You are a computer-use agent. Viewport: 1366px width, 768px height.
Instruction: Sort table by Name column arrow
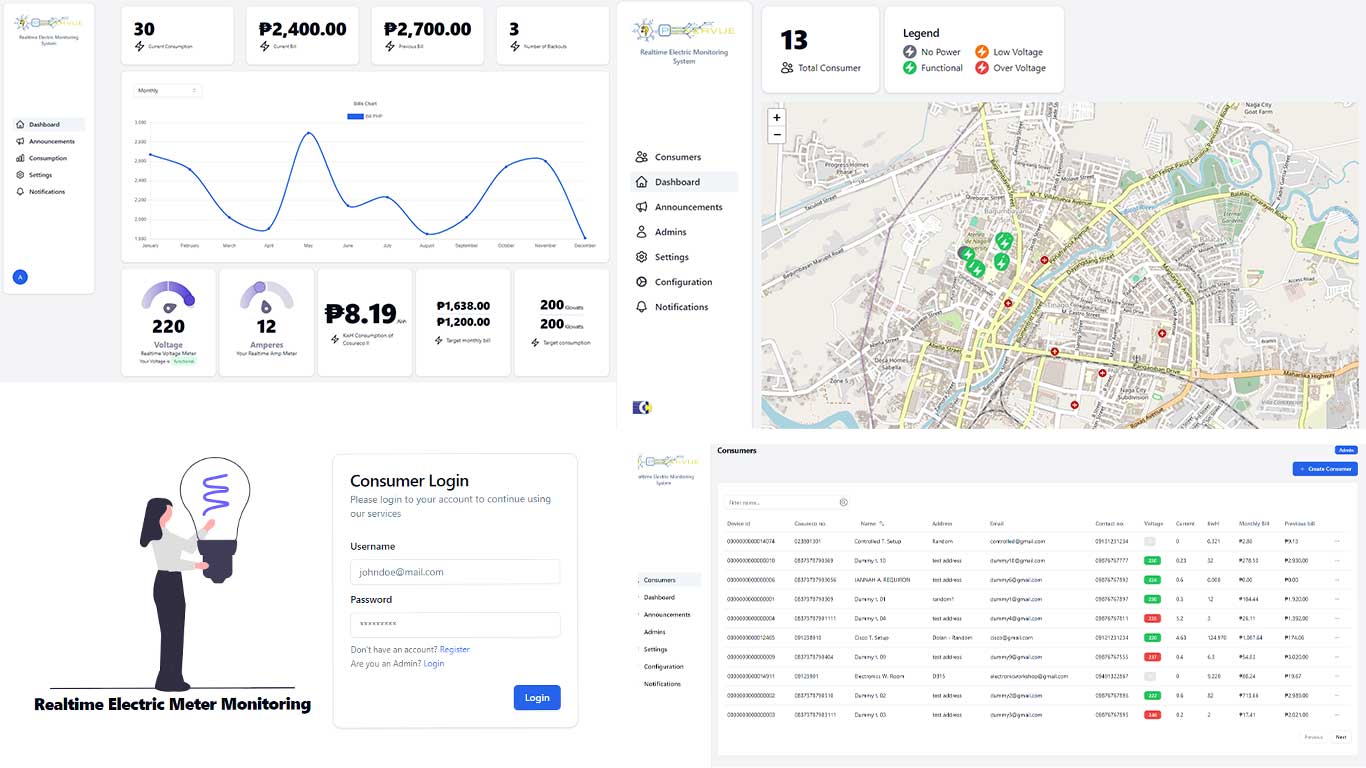882,524
